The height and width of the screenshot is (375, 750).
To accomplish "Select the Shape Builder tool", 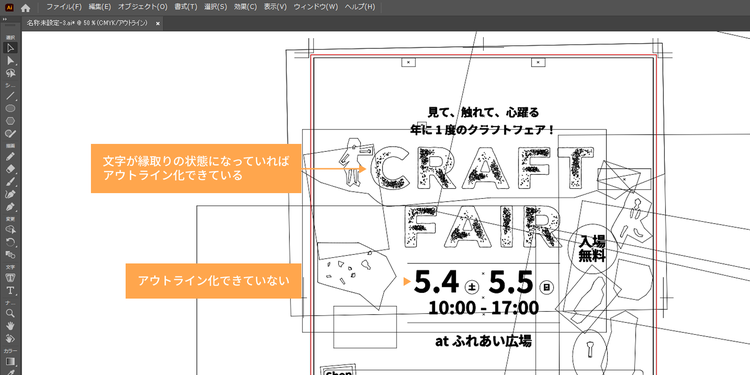I will tap(10, 230).
